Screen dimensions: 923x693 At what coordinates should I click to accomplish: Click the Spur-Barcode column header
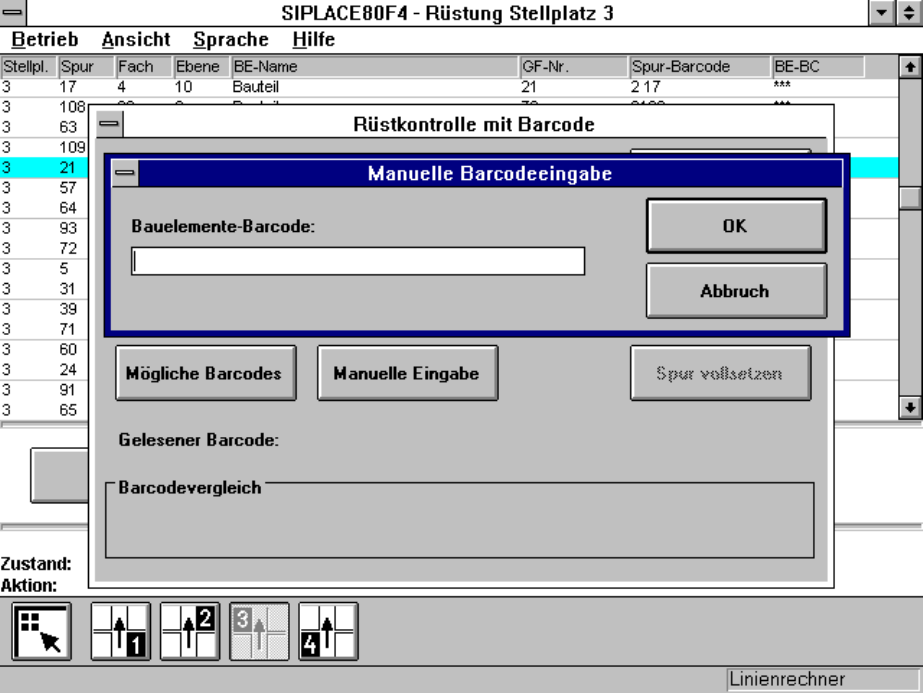[700, 67]
